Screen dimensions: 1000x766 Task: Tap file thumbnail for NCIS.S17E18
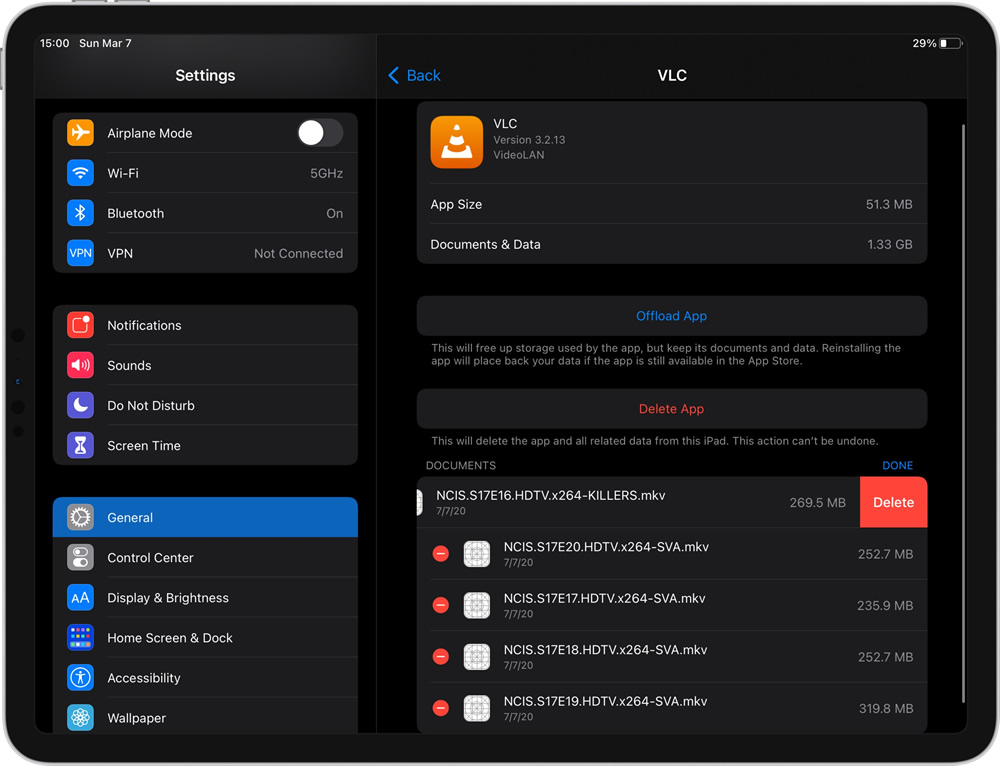[476, 656]
